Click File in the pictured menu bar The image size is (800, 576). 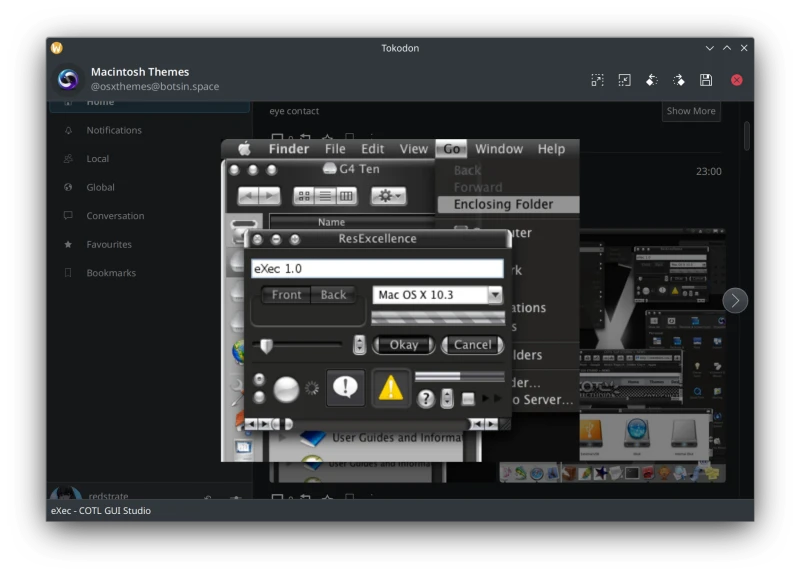click(x=335, y=149)
